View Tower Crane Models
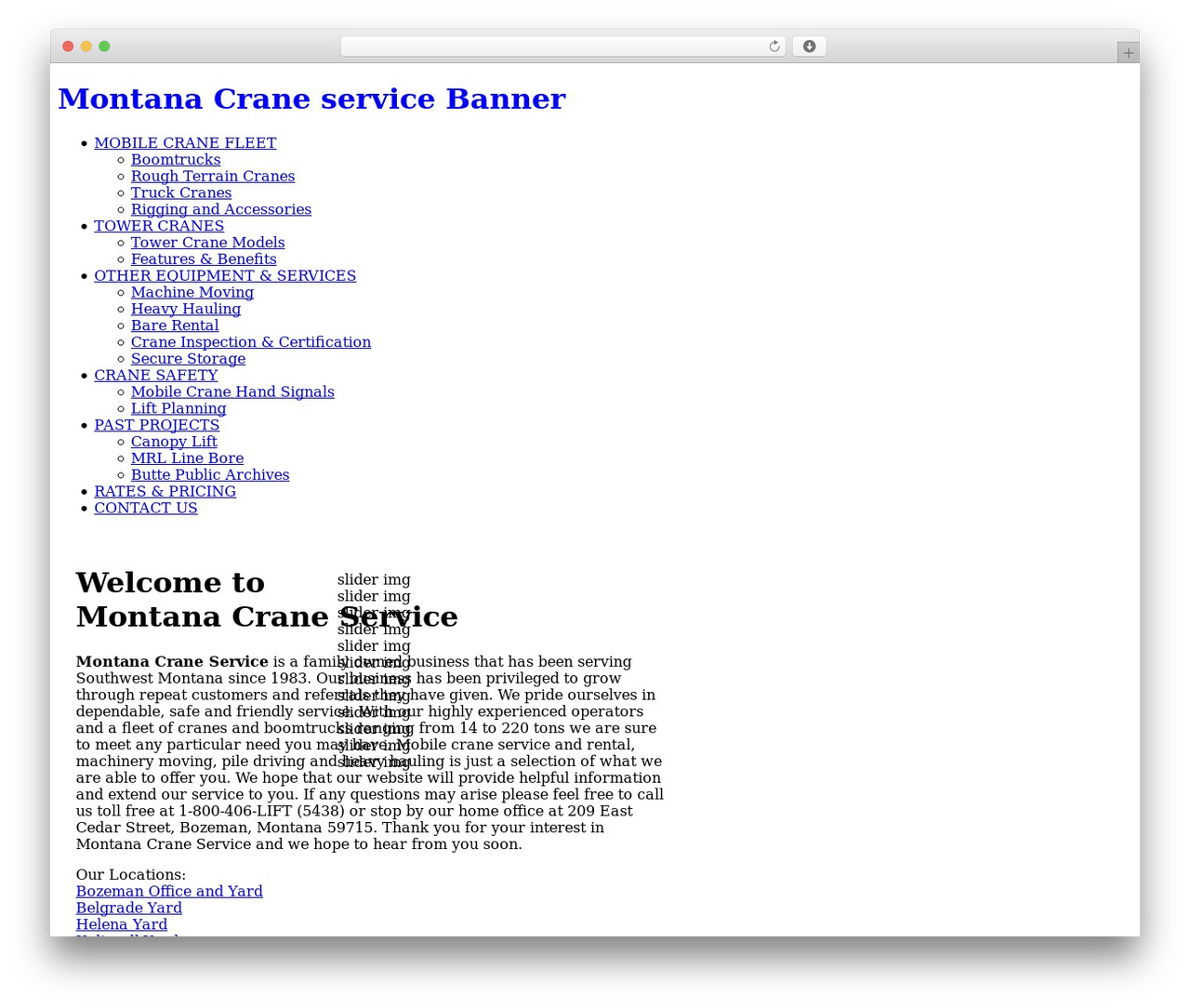1190x1008 pixels. coord(208,243)
